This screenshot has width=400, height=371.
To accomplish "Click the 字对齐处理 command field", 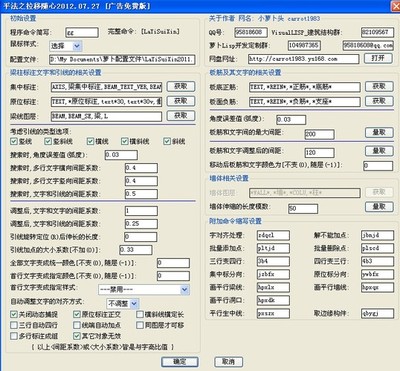I will click(273, 235).
